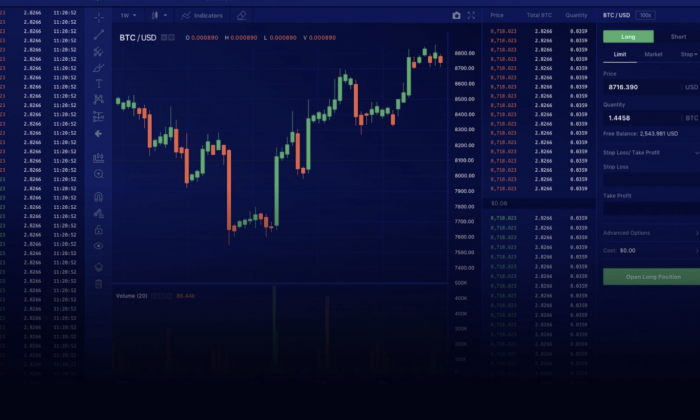Click the Volume (20) indicator label

pyautogui.click(x=131, y=296)
